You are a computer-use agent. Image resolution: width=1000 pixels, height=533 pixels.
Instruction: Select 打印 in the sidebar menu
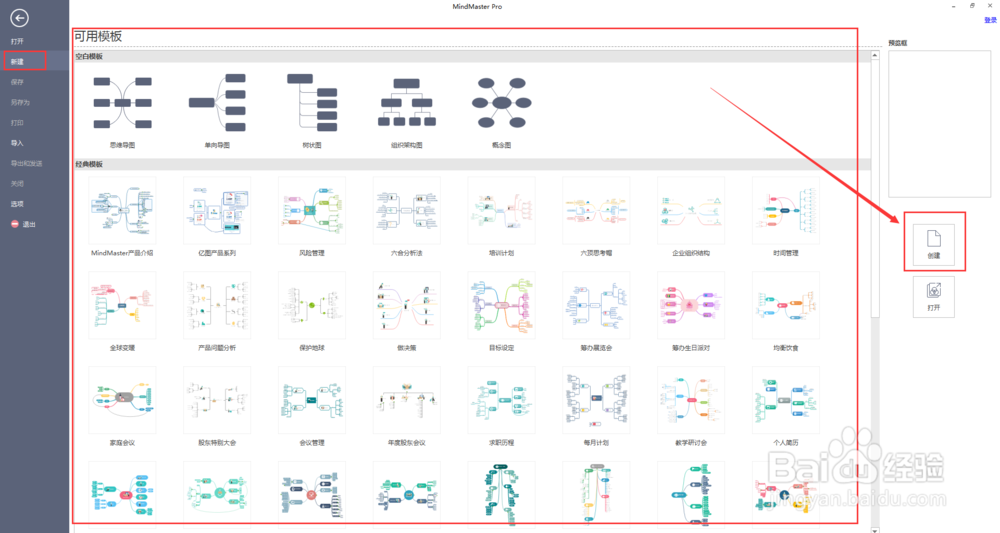(17, 122)
